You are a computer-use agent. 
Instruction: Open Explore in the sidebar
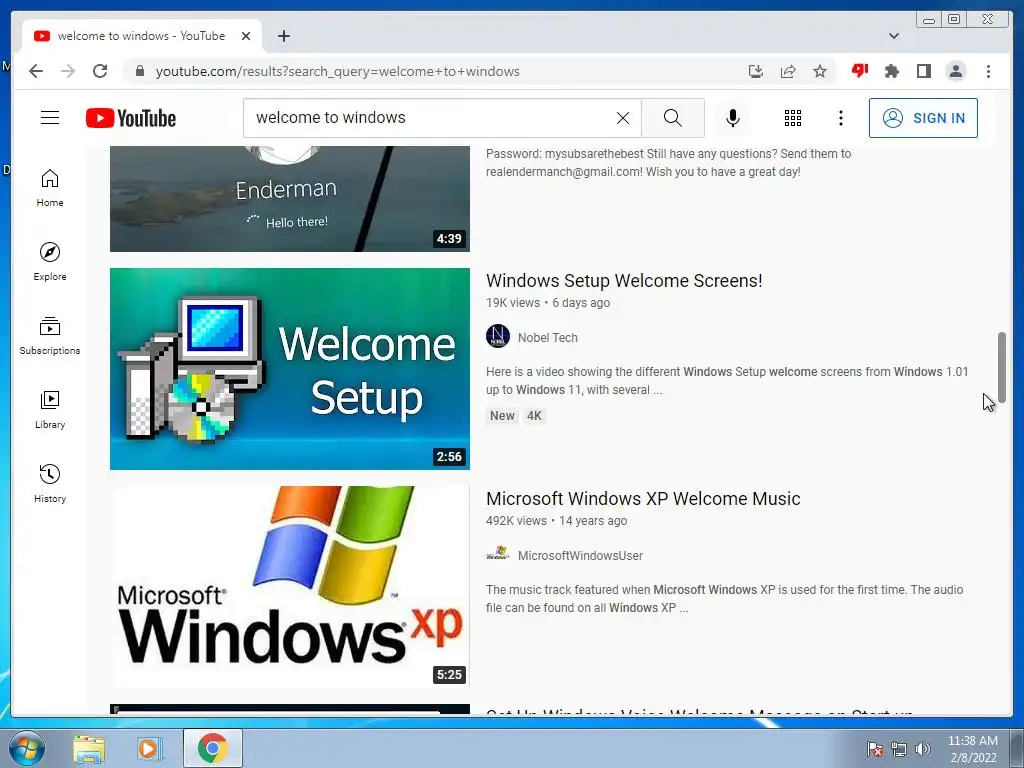tap(50, 262)
